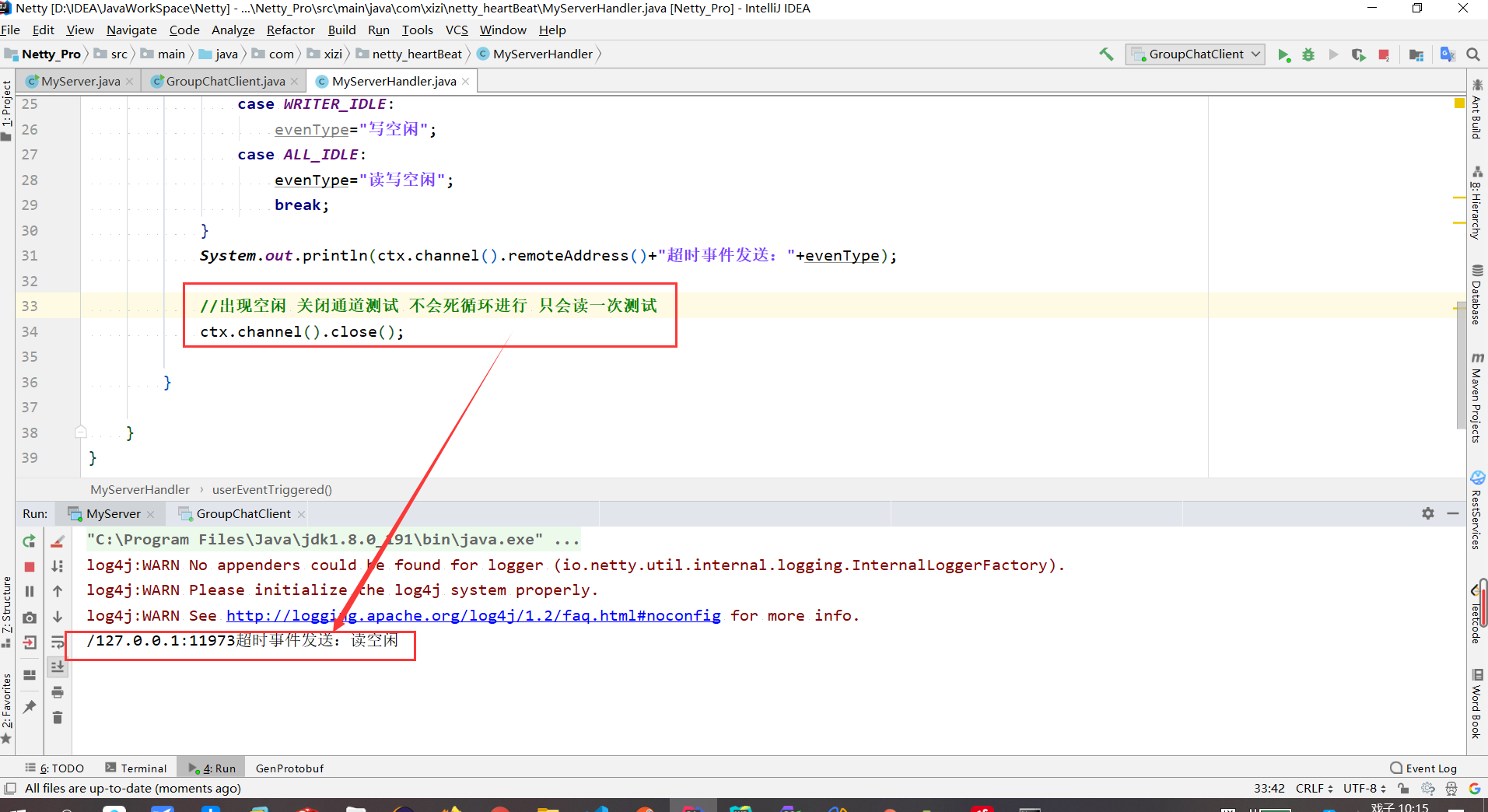Screen dimensions: 1488x812
Task: Open the Project Structure dialog icon
Action: coord(1416,54)
